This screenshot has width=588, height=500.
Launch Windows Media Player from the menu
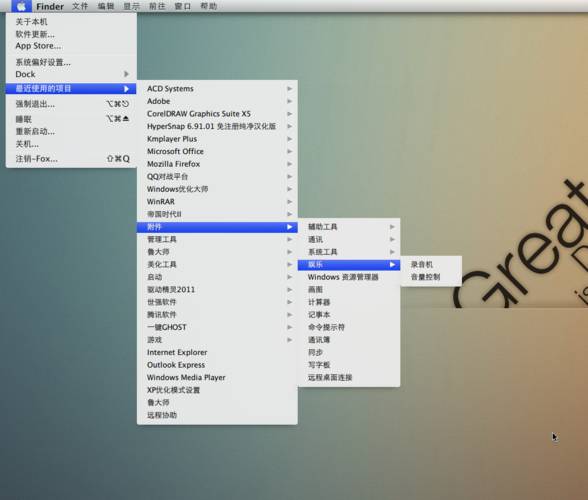pyautogui.click(x=217, y=378)
